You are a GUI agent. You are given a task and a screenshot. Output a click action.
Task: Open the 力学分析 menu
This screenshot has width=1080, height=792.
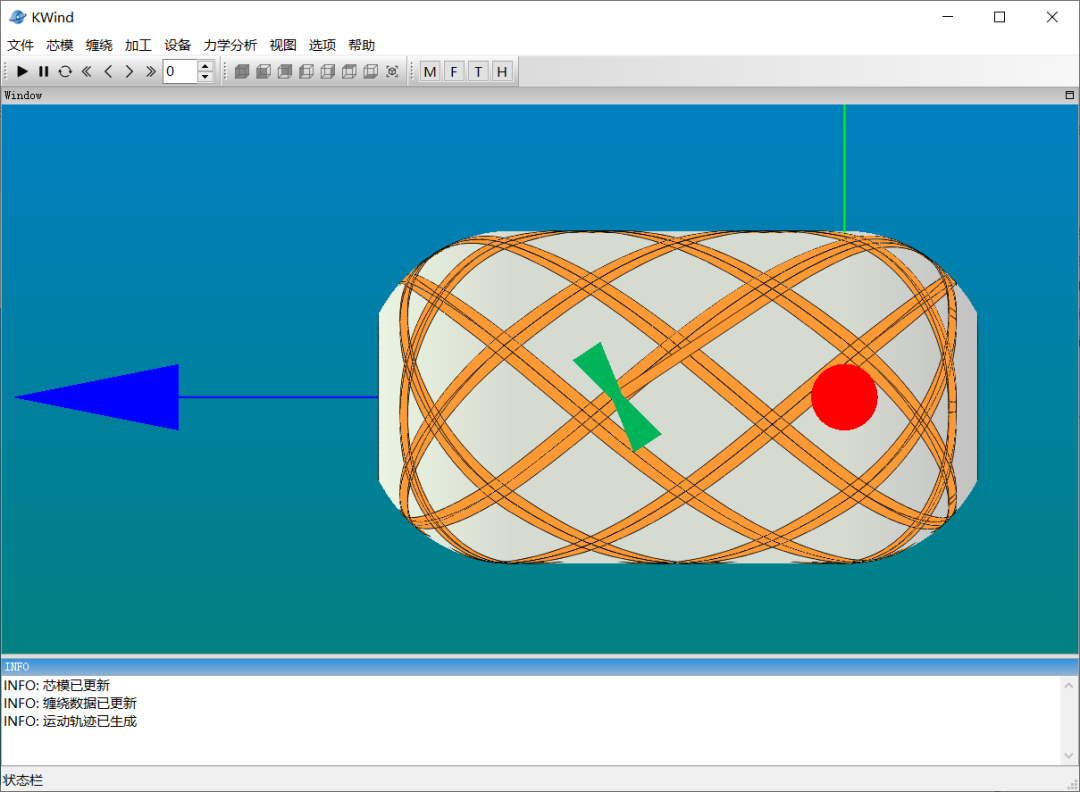(x=230, y=45)
